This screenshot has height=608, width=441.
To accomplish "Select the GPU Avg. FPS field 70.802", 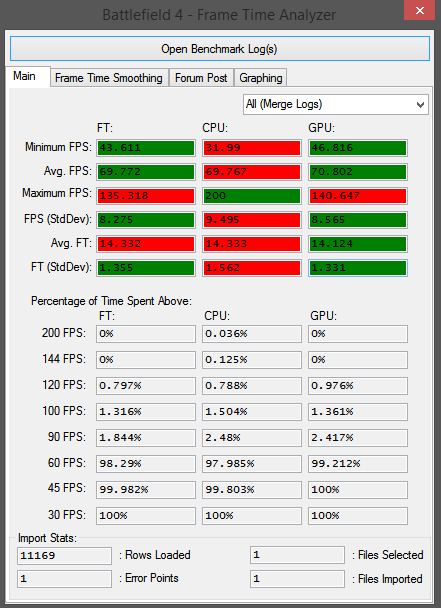I will tap(358, 172).
